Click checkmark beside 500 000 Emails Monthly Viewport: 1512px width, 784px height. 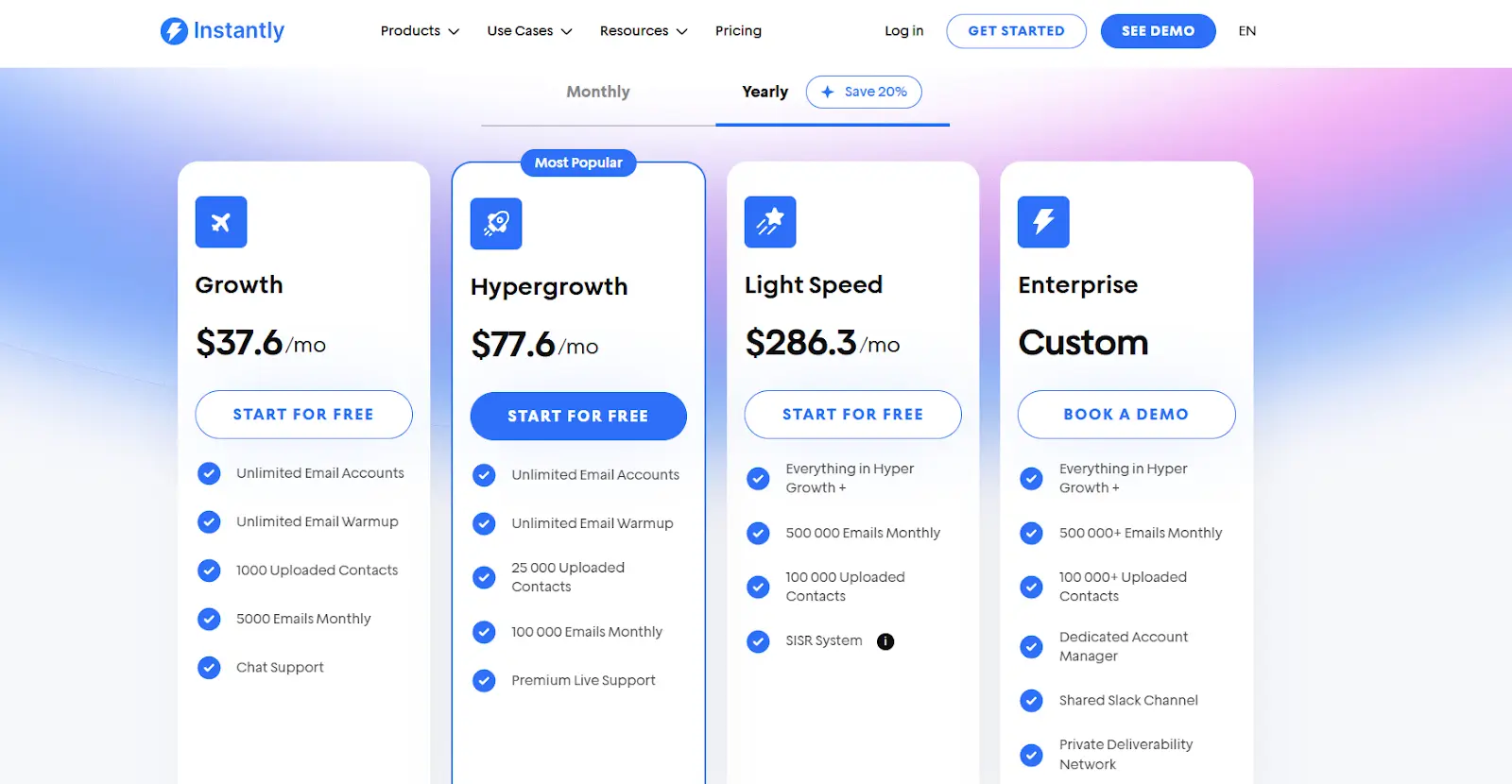click(x=758, y=534)
